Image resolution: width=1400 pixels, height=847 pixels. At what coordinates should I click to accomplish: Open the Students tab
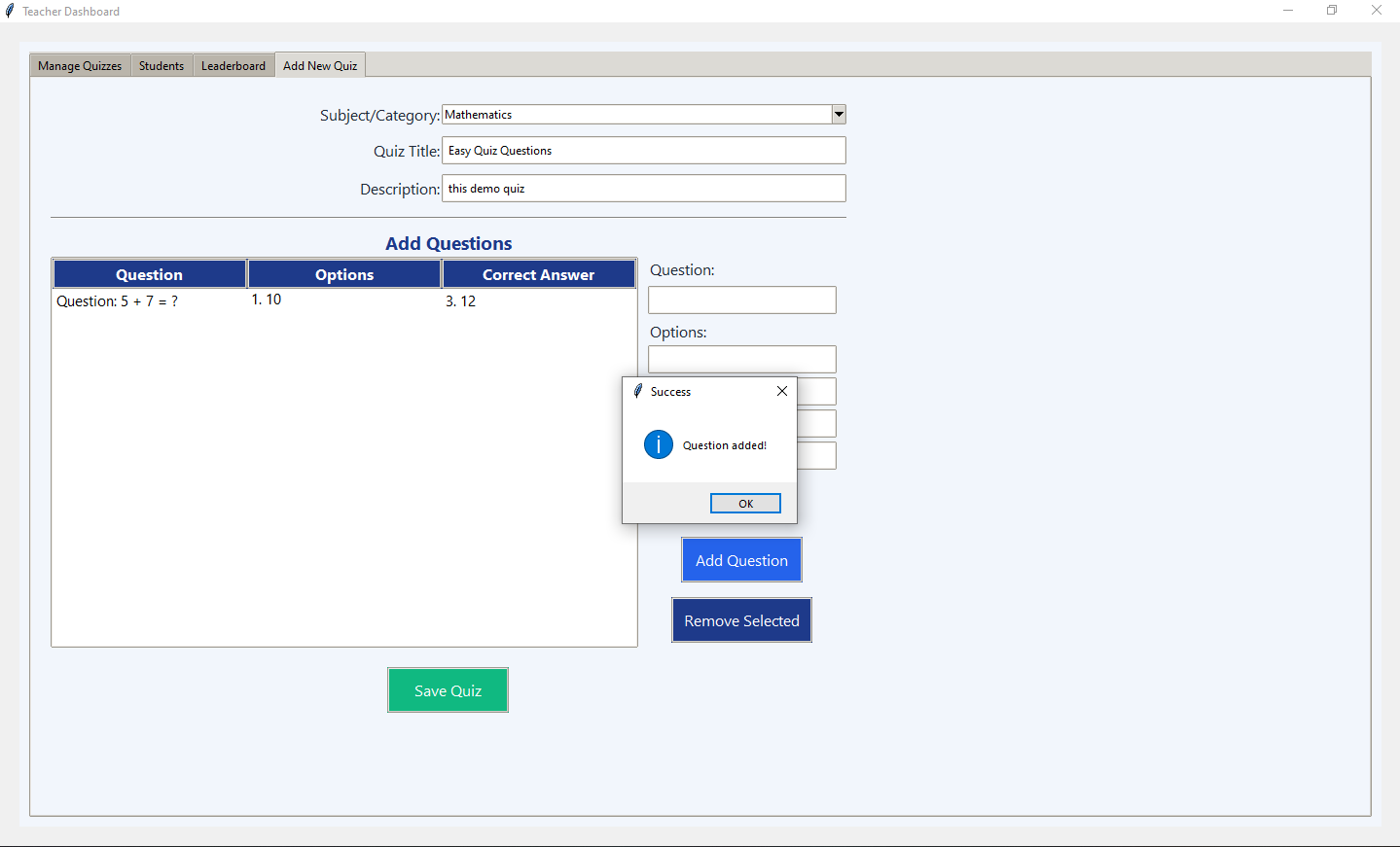[x=162, y=64]
